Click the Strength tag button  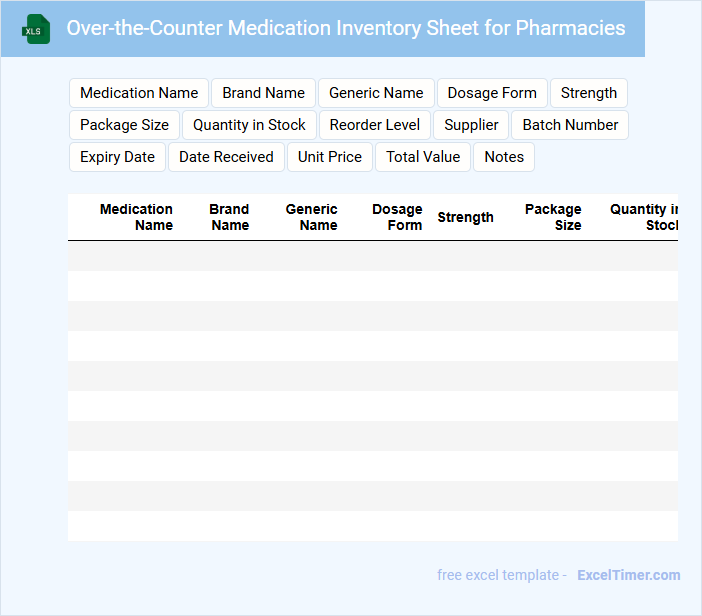[588, 93]
